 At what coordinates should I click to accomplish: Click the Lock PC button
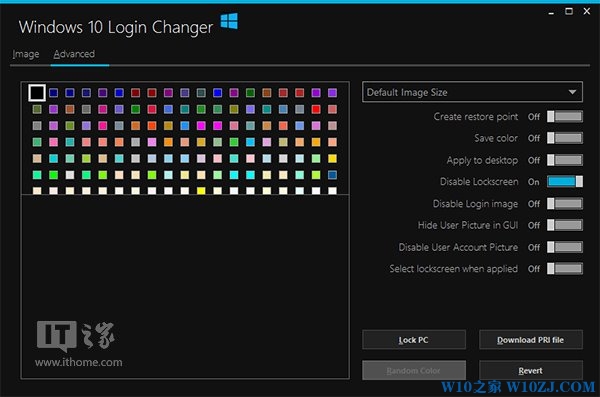pyautogui.click(x=414, y=340)
